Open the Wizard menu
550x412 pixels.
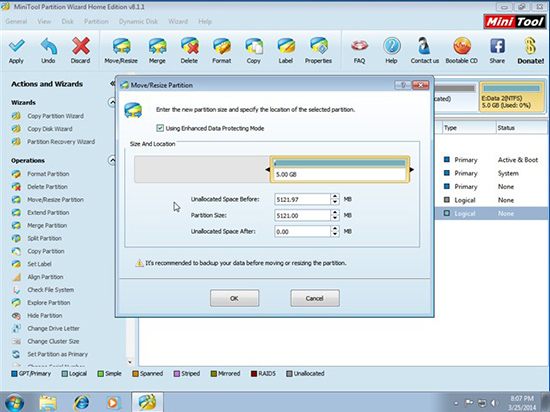point(178,22)
